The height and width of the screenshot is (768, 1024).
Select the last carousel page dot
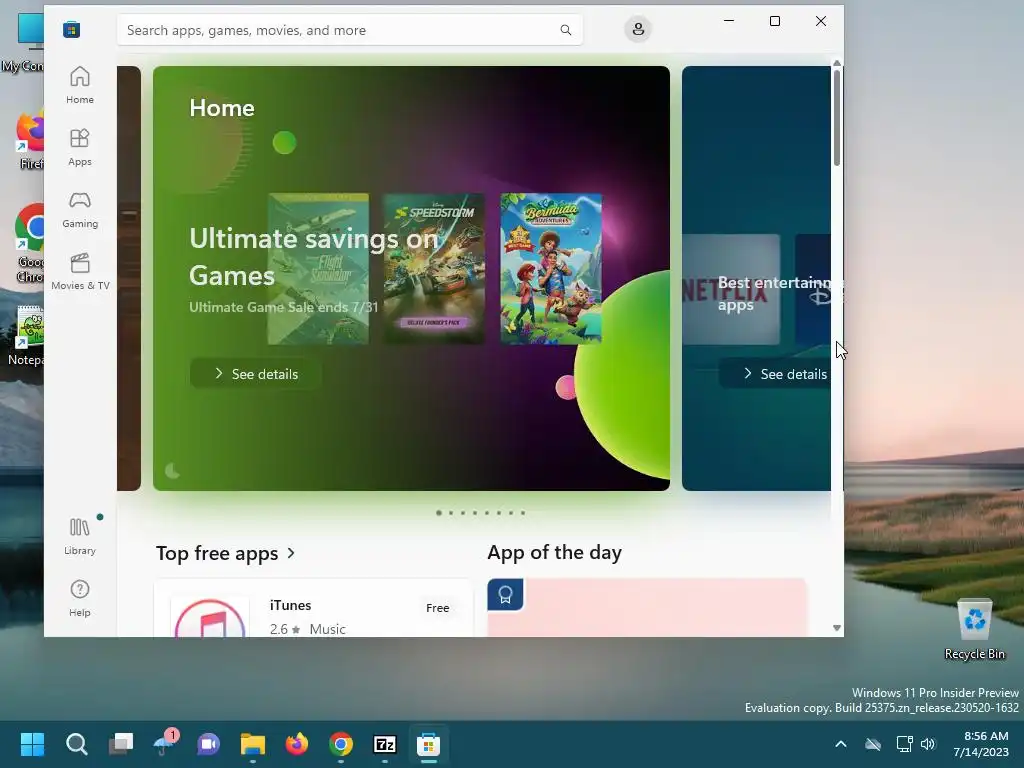point(523,513)
